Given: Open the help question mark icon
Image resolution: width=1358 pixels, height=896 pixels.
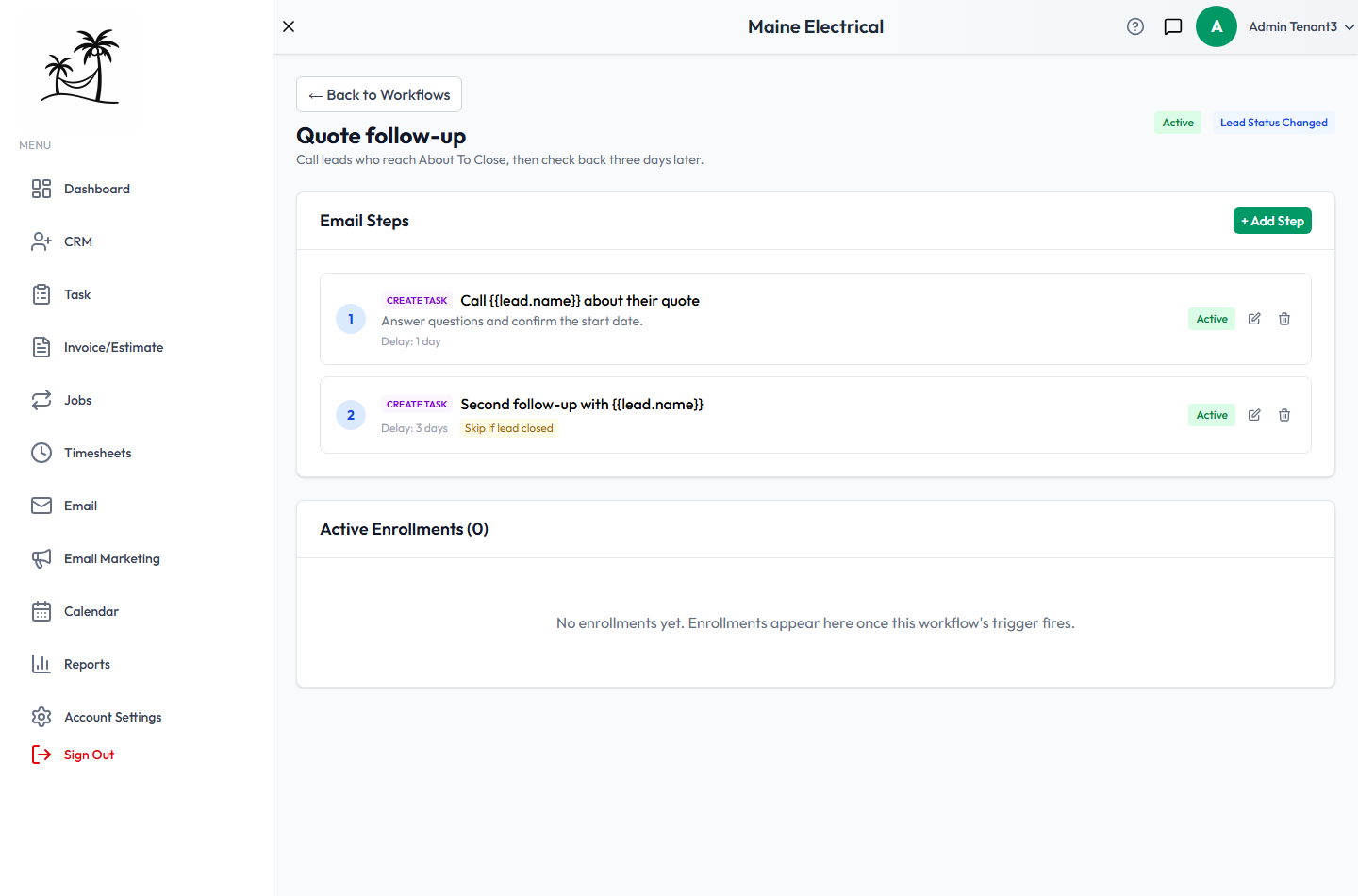Looking at the screenshot, I should point(1135,26).
